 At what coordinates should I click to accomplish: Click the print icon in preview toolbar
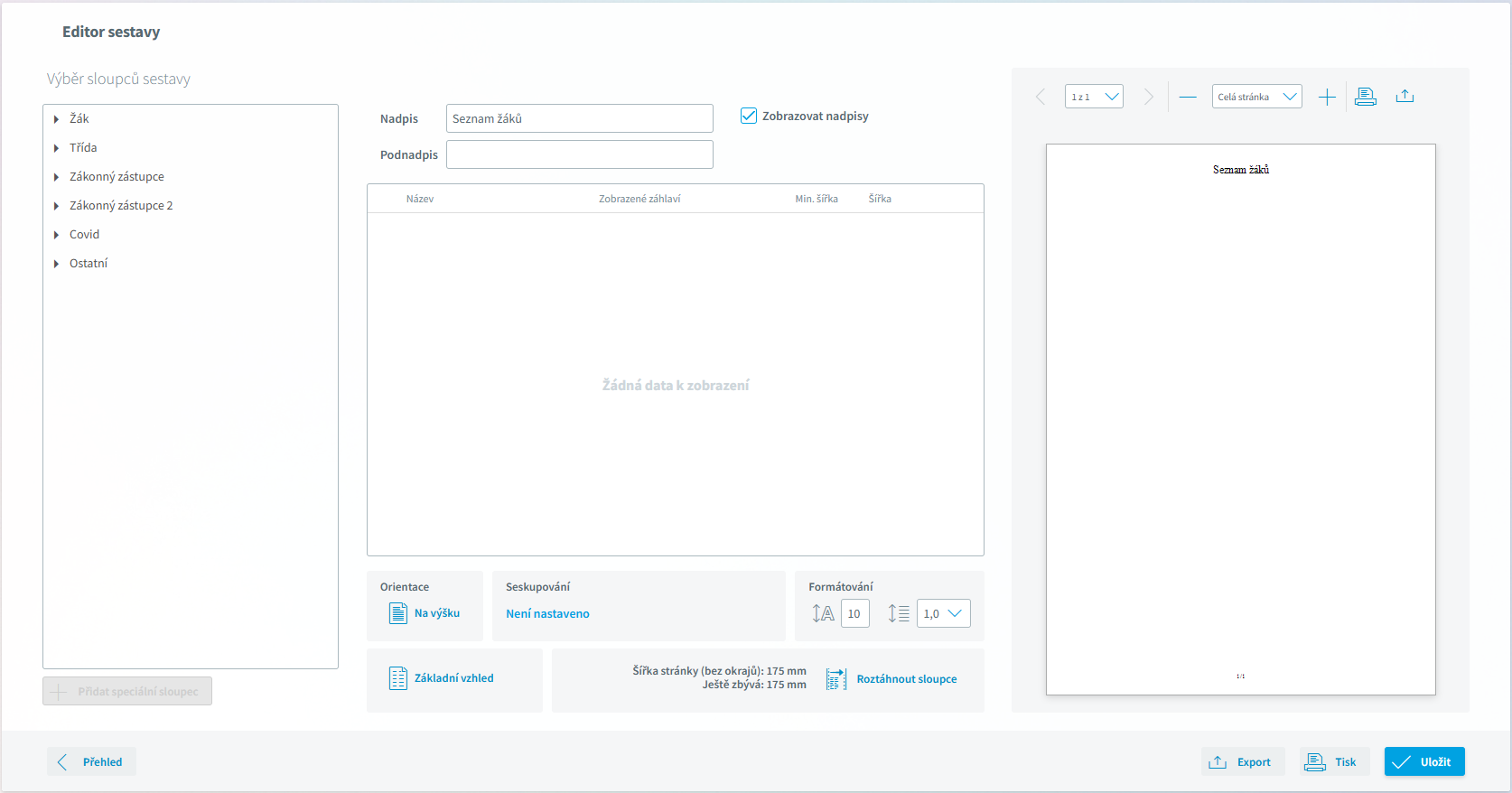(1366, 97)
